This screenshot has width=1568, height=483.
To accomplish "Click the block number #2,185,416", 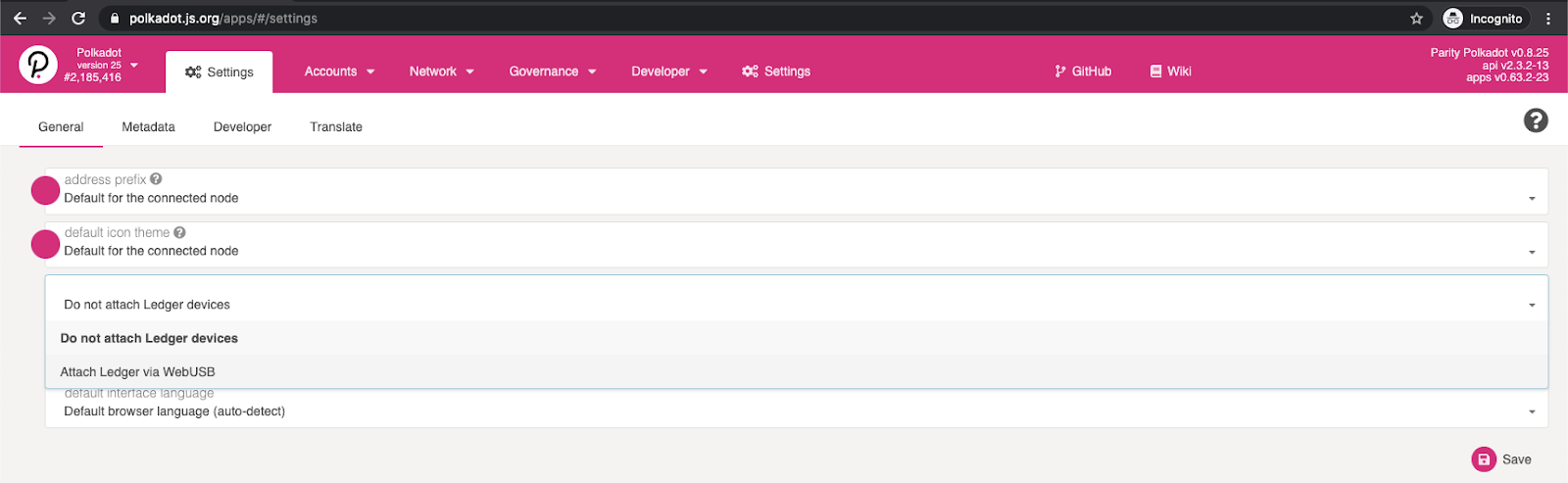I will 93,78.
